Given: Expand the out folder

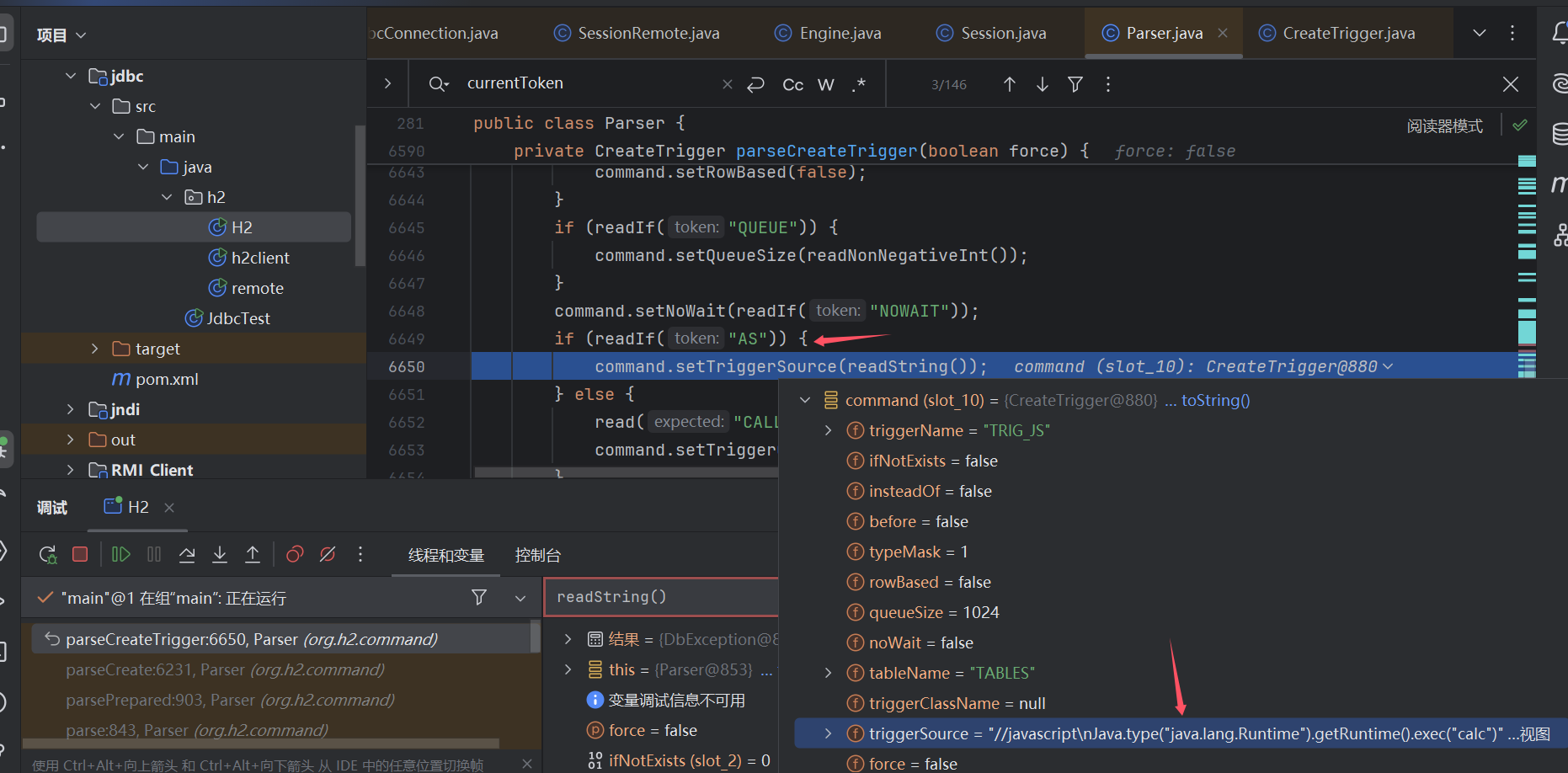Looking at the screenshot, I should tap(71, 440).
